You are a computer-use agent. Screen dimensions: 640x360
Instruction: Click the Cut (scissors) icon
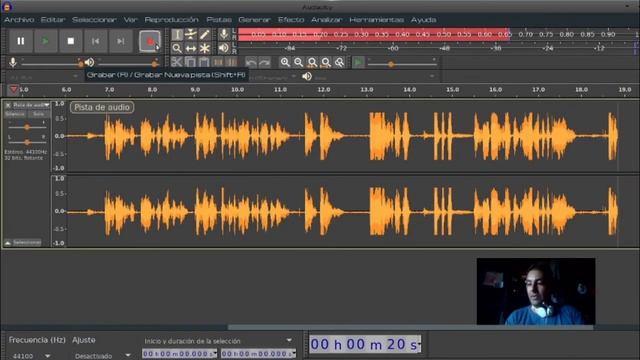tap(177, 62)
